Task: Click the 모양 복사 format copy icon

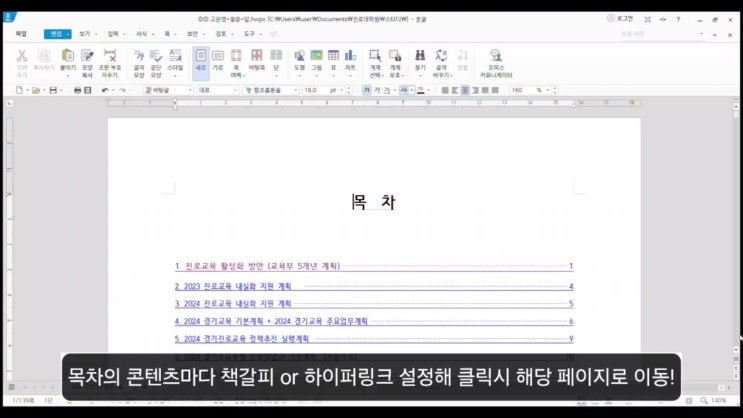Action: pos(87,62)
